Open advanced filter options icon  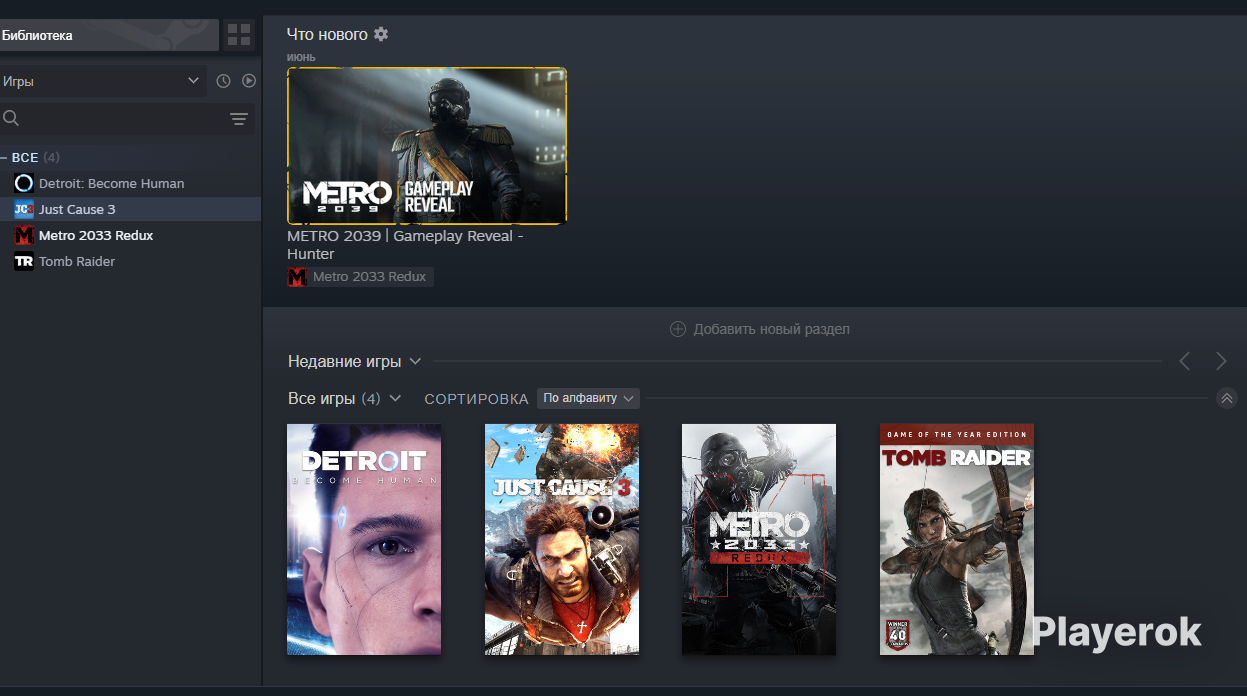239,119
